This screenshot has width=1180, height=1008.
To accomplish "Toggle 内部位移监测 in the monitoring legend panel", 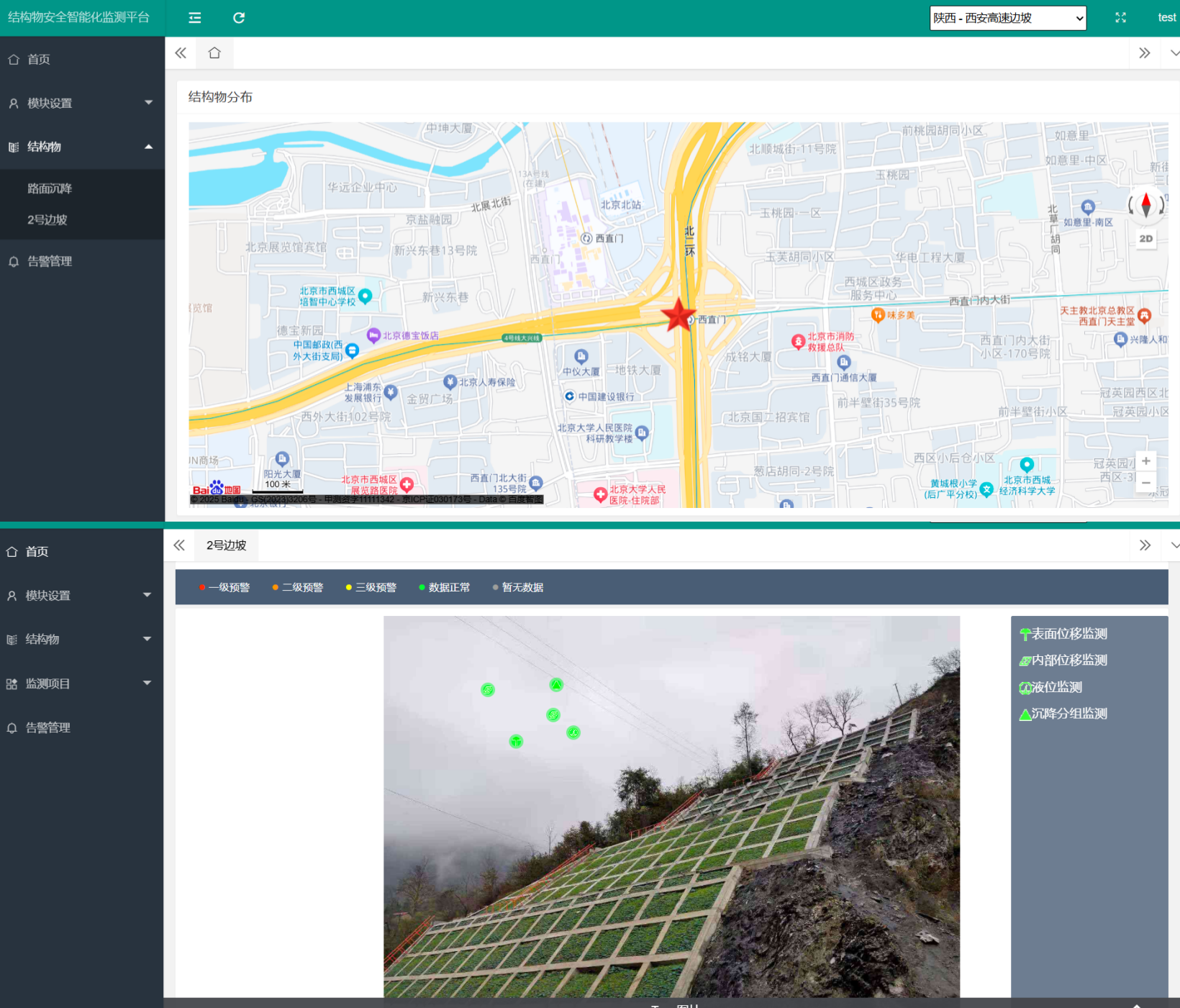I will click(x=1063, y=660).
